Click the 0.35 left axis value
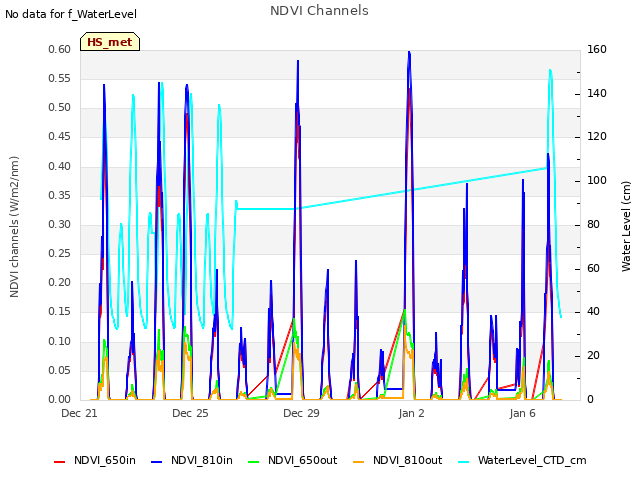640x480 pixels. tap(60, 195)
